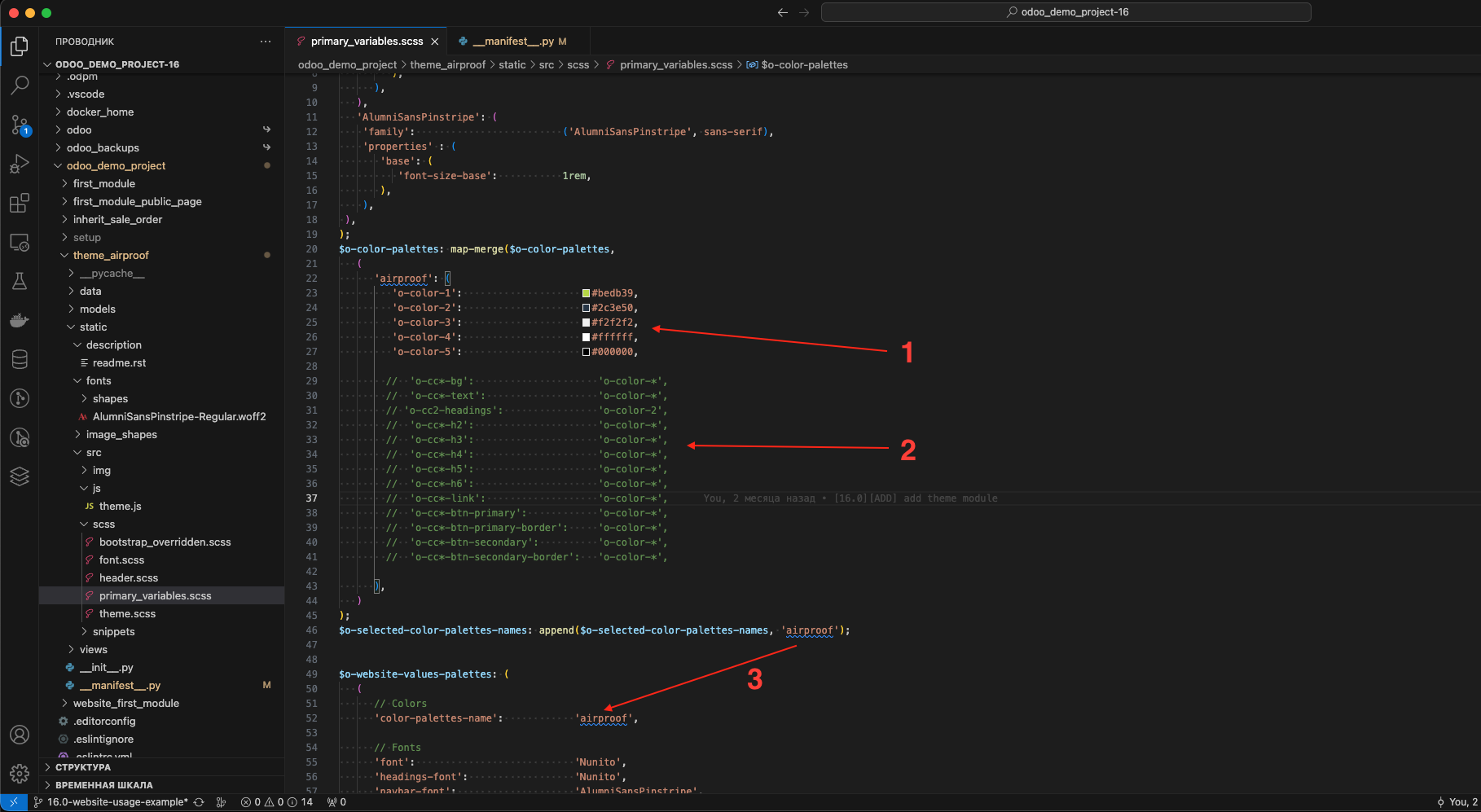Go back using navigation arrow
This screenshot has height=812, width=1481.
[x=783, y=12]
